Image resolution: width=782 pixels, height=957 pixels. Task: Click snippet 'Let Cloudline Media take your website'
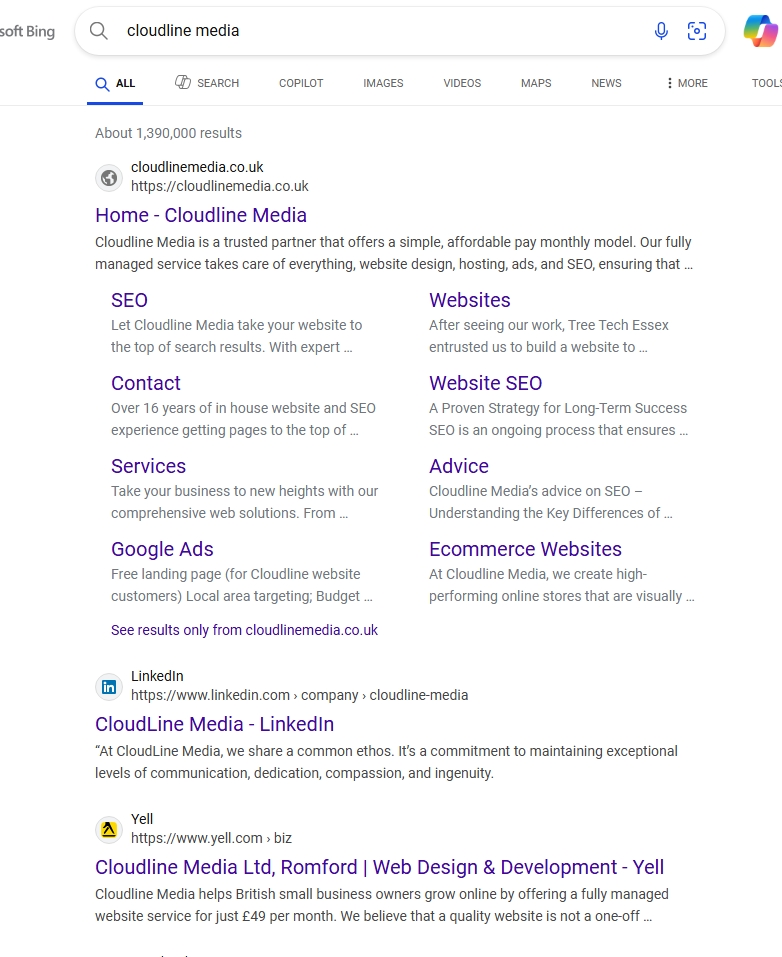pos(237,336)
